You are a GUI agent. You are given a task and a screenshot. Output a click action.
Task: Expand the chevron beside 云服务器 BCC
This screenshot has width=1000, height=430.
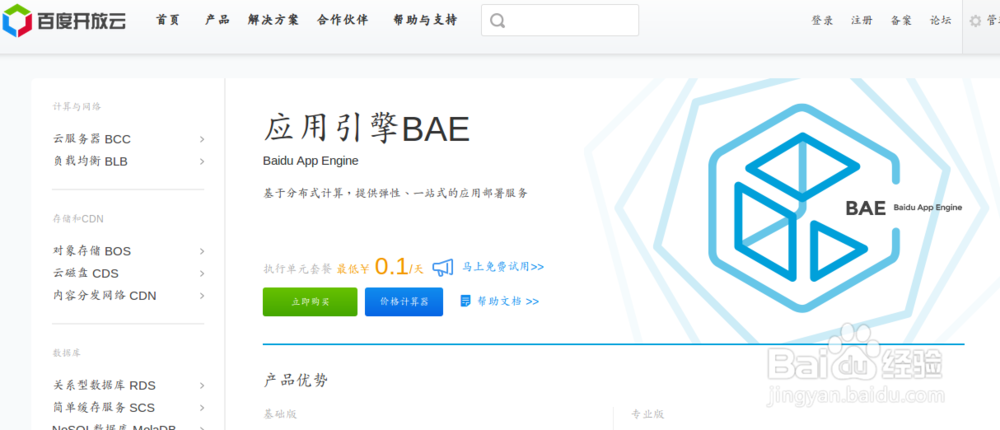[x=202, y=139]
